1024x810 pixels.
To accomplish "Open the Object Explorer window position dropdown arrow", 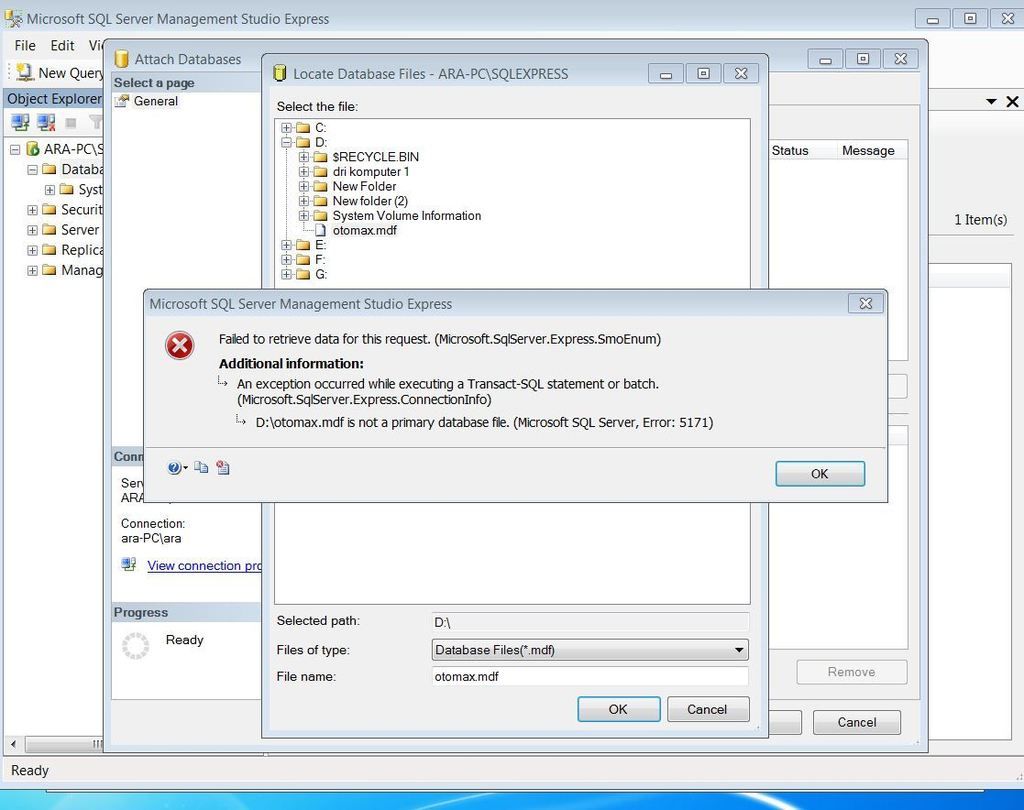I will point(991,101).
